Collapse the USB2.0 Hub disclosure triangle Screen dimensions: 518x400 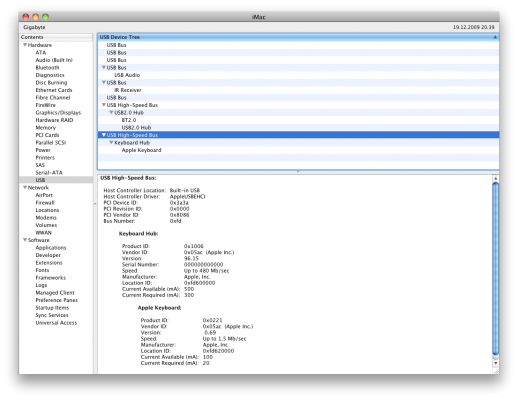(x=111, y=112)
